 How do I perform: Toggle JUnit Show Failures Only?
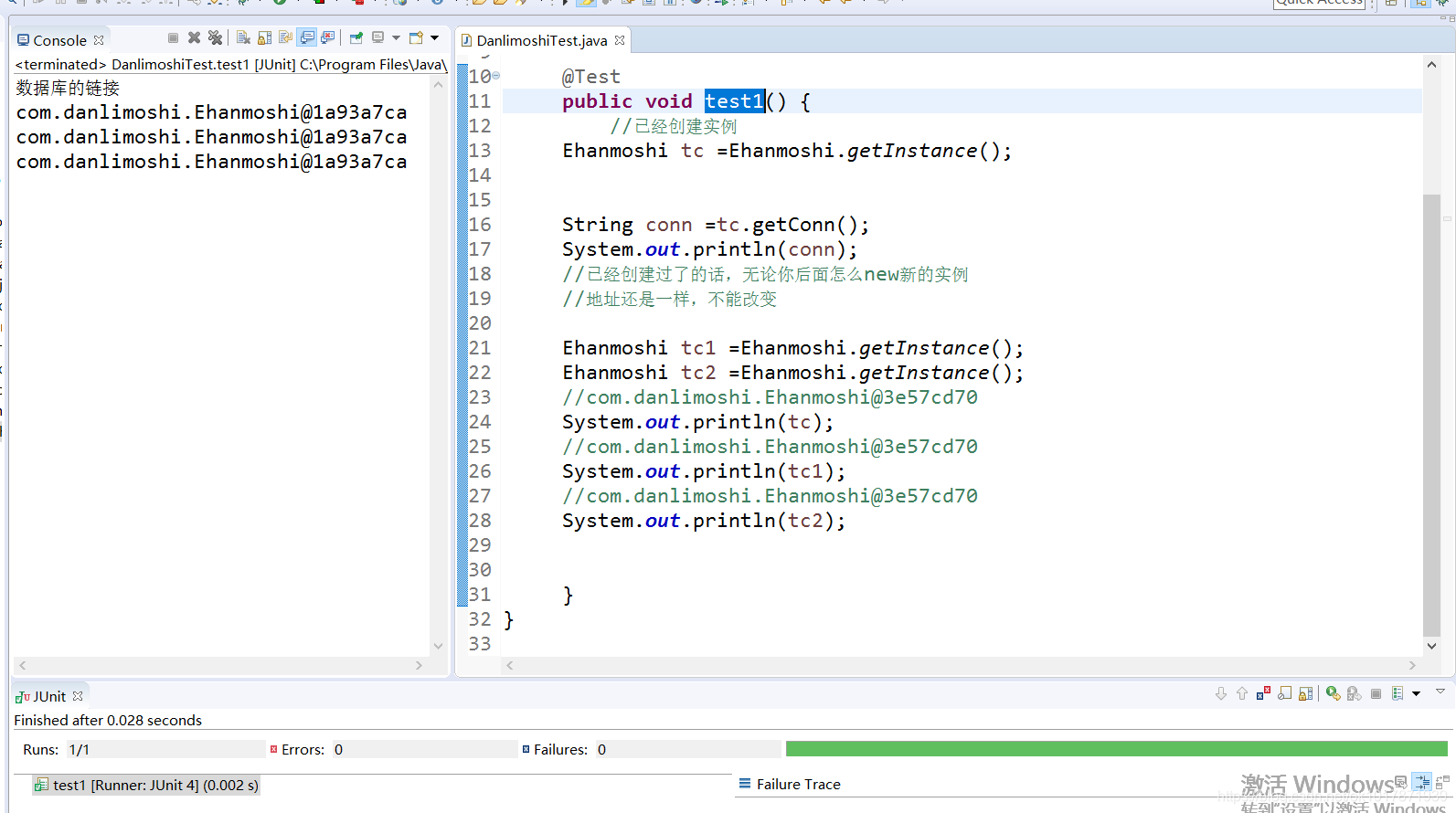pos(1263,693)
